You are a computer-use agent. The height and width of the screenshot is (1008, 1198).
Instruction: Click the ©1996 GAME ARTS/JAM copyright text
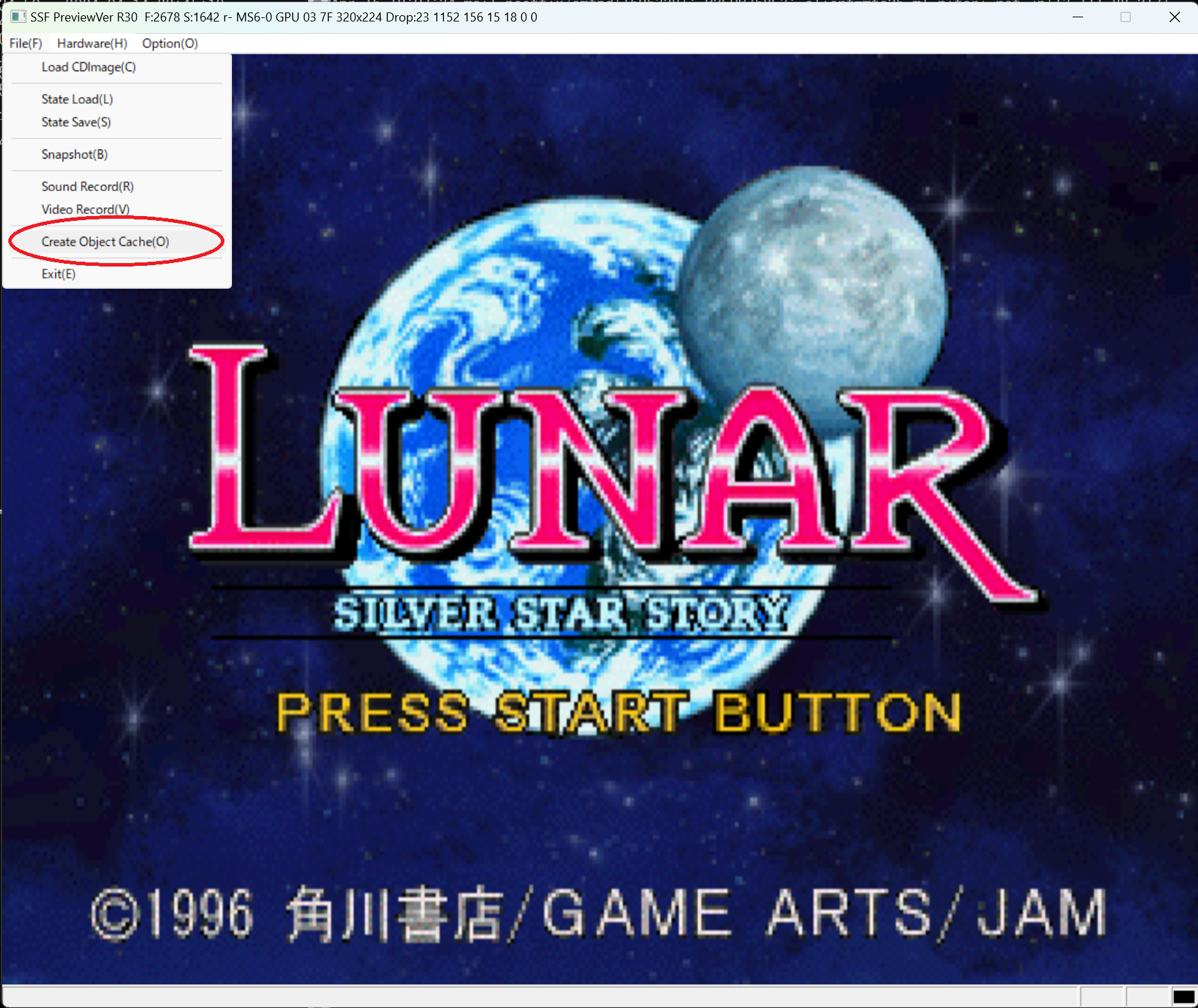(x=599, y=914)
